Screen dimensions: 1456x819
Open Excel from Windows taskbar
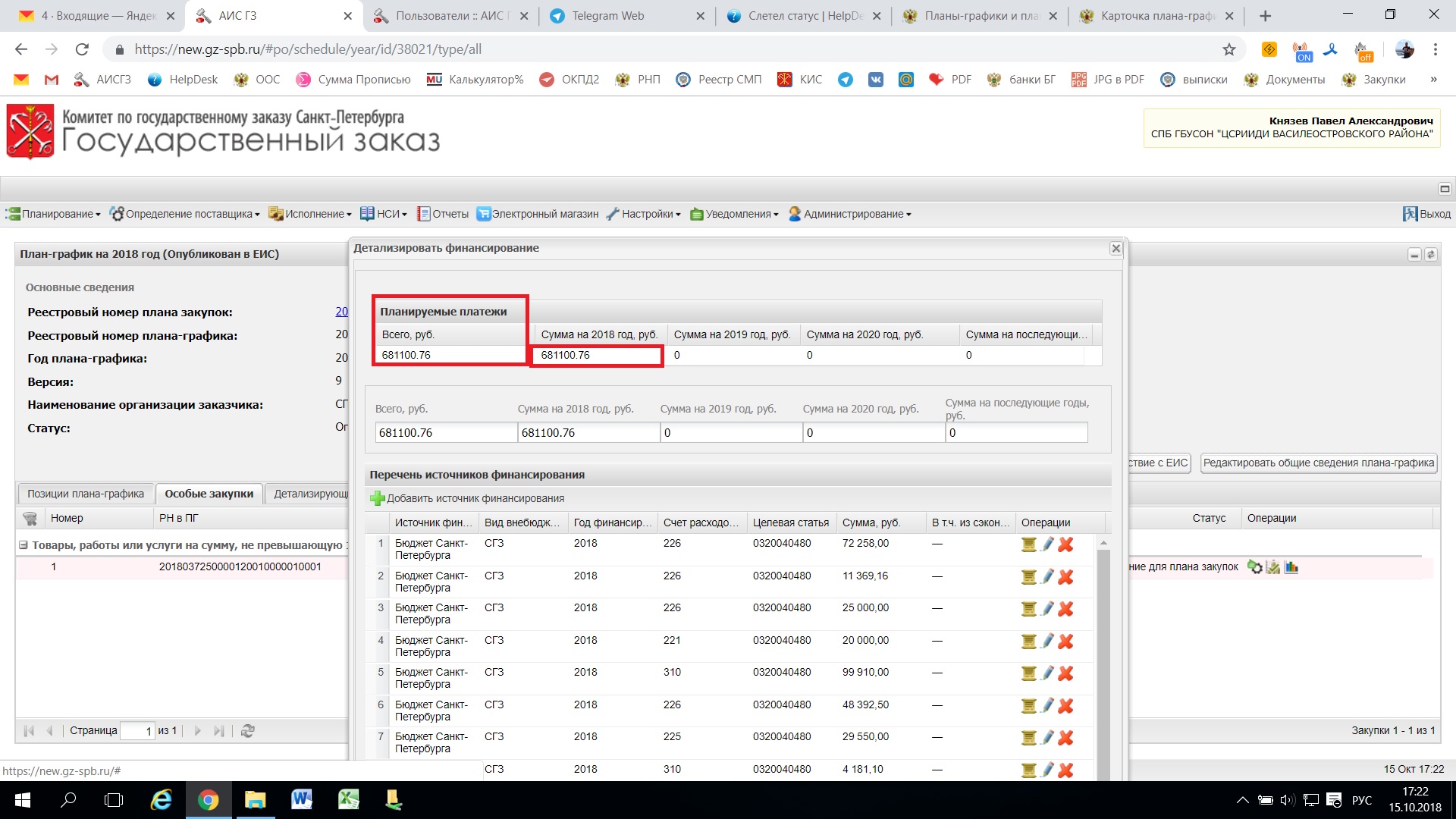[x=348, y=799]
